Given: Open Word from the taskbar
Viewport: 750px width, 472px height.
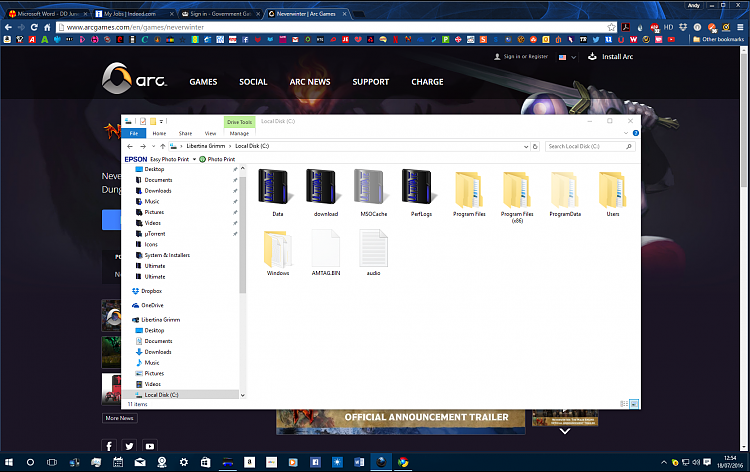Looking at the screenshot, I should (x=359, y=462).
